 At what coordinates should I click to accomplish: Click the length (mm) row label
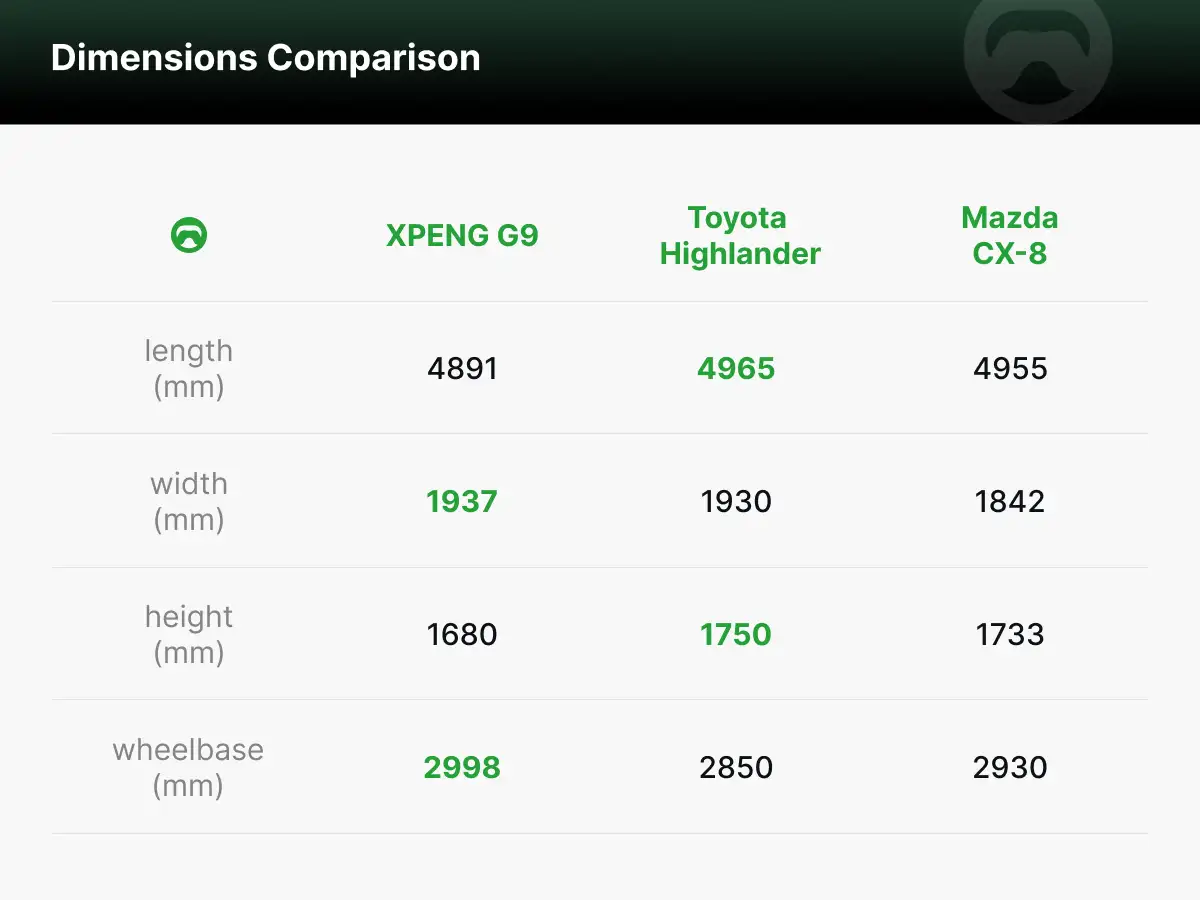tap(189, 369)
